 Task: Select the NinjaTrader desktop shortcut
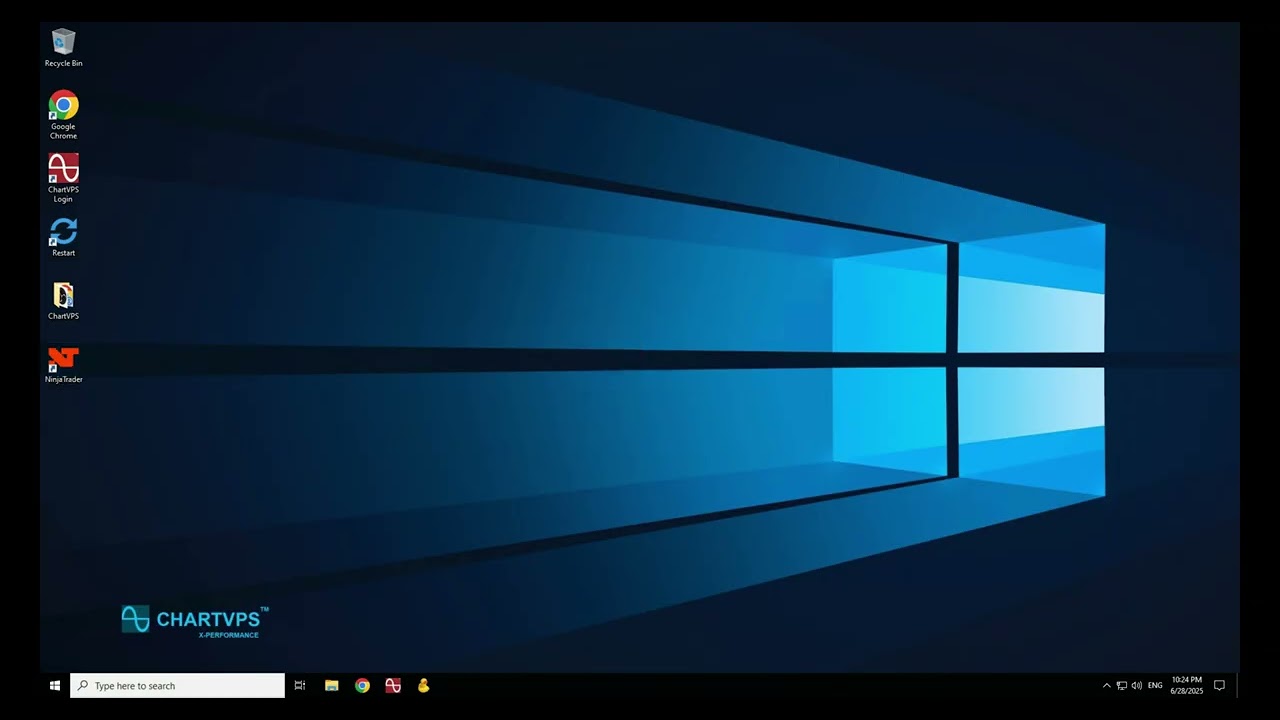63,365
